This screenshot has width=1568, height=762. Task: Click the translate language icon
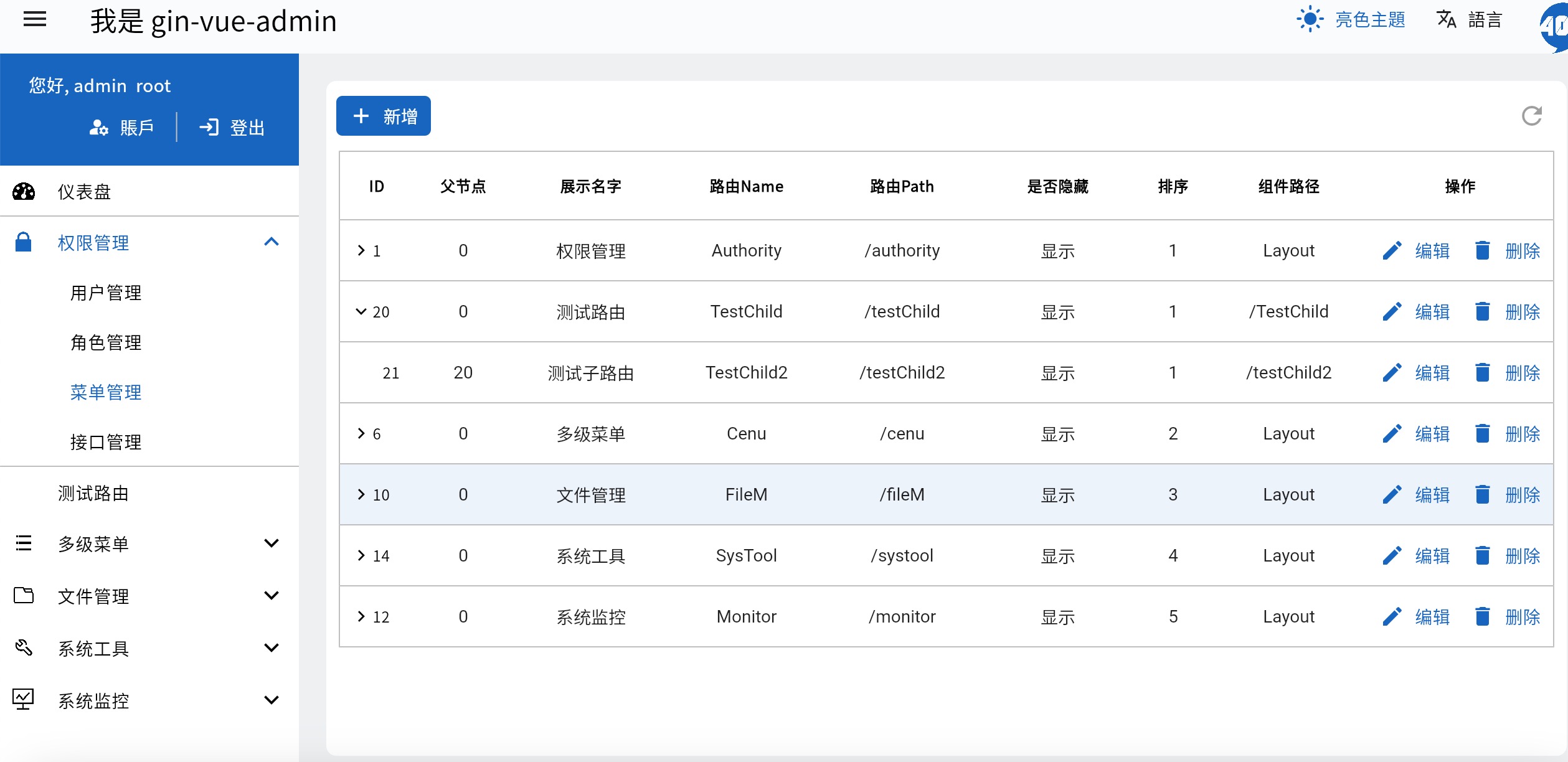(1446, 20)
